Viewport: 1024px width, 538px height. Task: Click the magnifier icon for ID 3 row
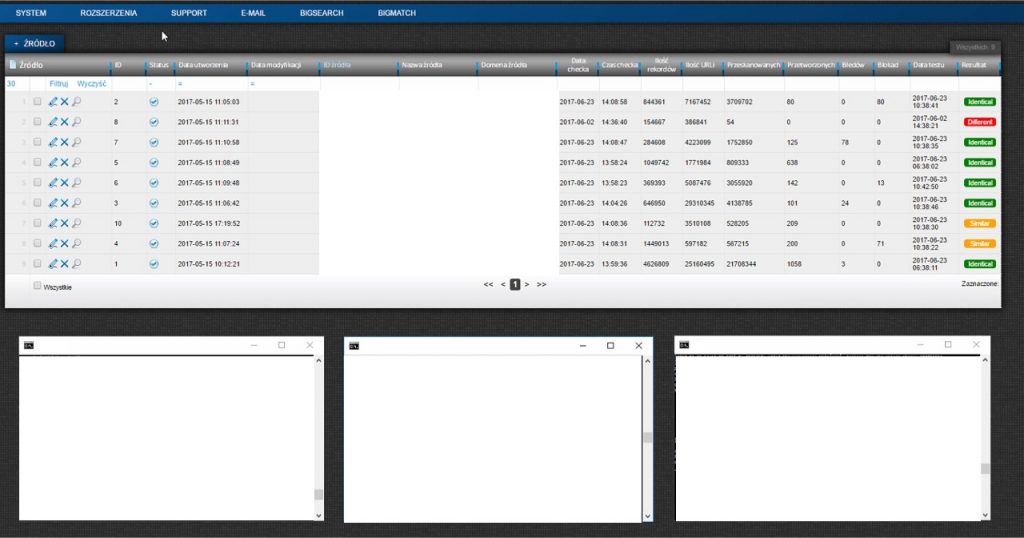76,203
